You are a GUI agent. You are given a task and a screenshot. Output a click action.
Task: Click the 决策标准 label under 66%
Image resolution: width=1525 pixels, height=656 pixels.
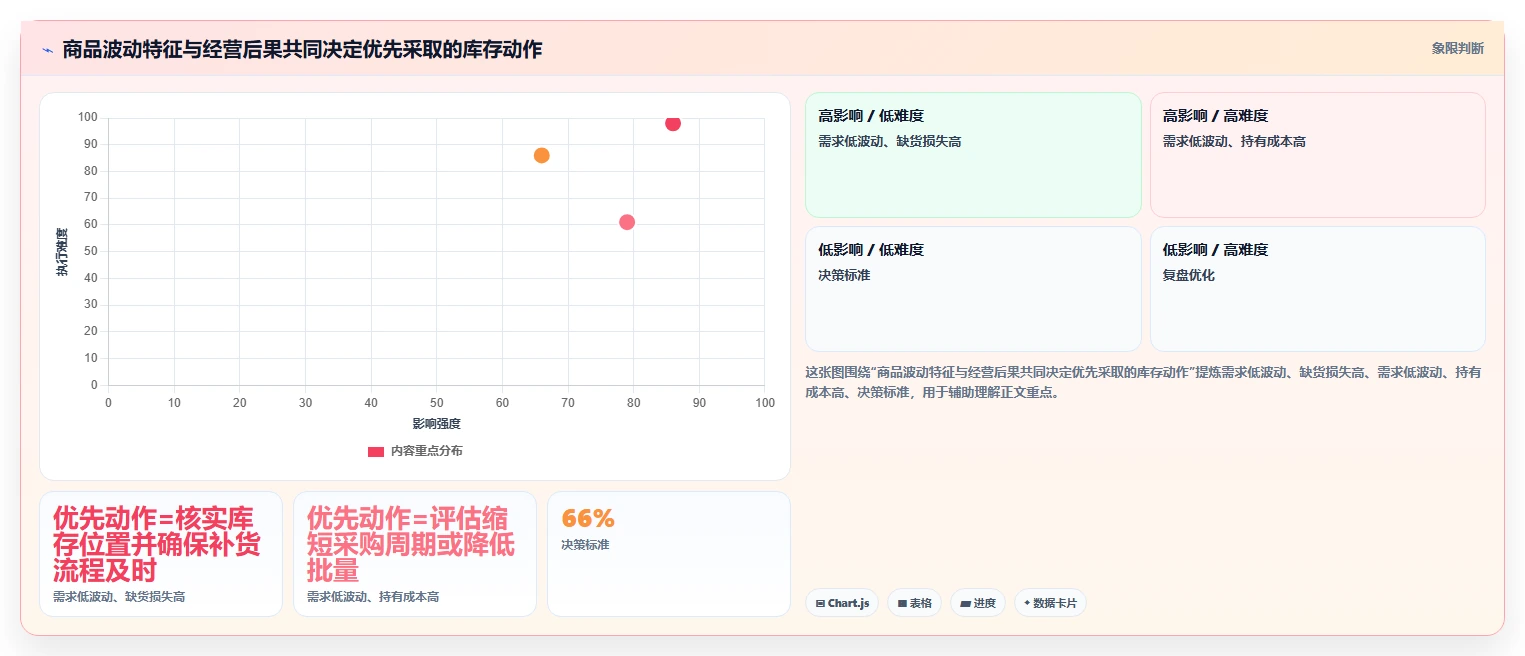[585, 545]
